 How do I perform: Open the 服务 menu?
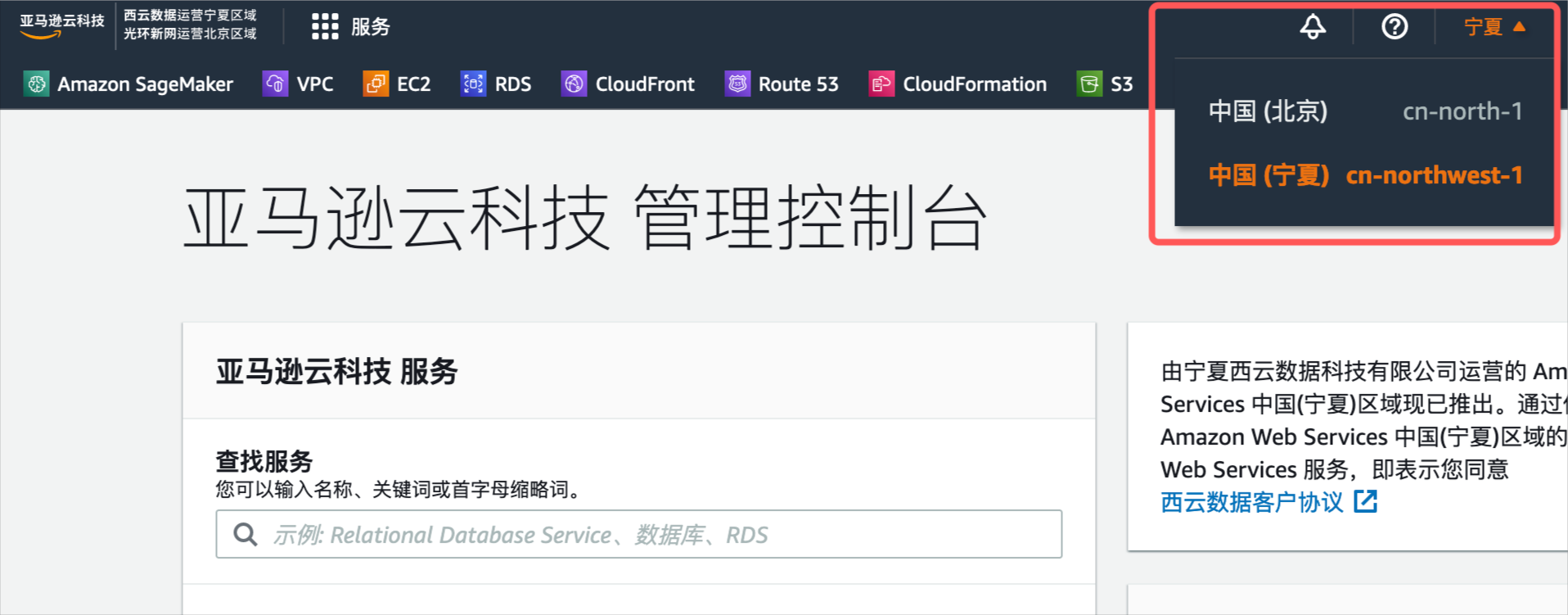(370, 26)
